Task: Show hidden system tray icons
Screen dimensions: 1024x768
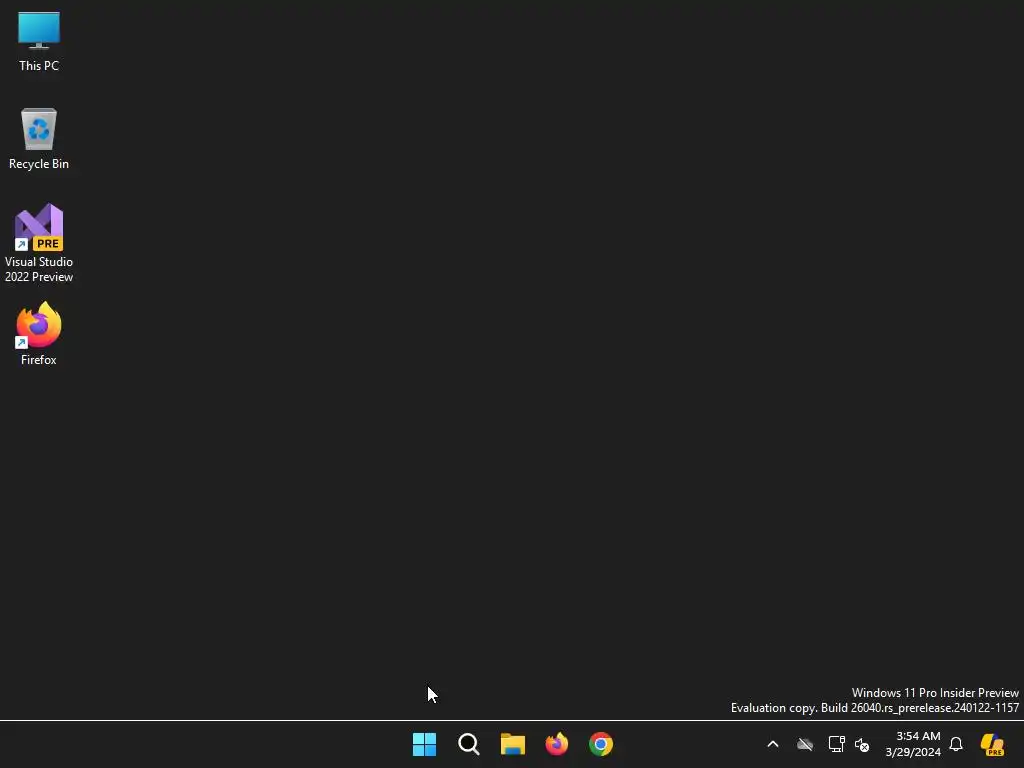Action: tap(773, 744)
